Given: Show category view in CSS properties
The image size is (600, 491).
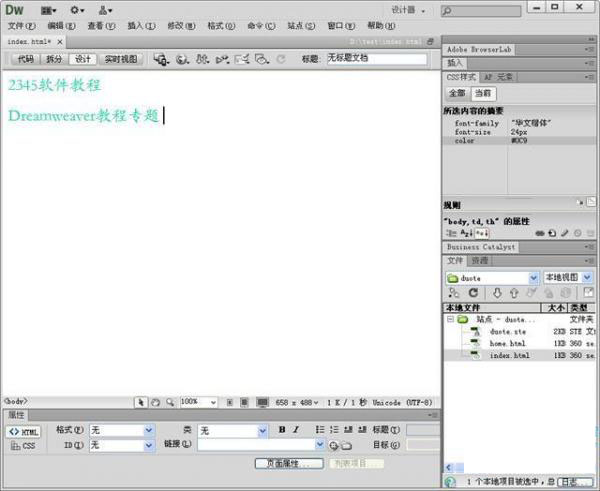Looking at the screenshot, I should [x=451, y=233].
